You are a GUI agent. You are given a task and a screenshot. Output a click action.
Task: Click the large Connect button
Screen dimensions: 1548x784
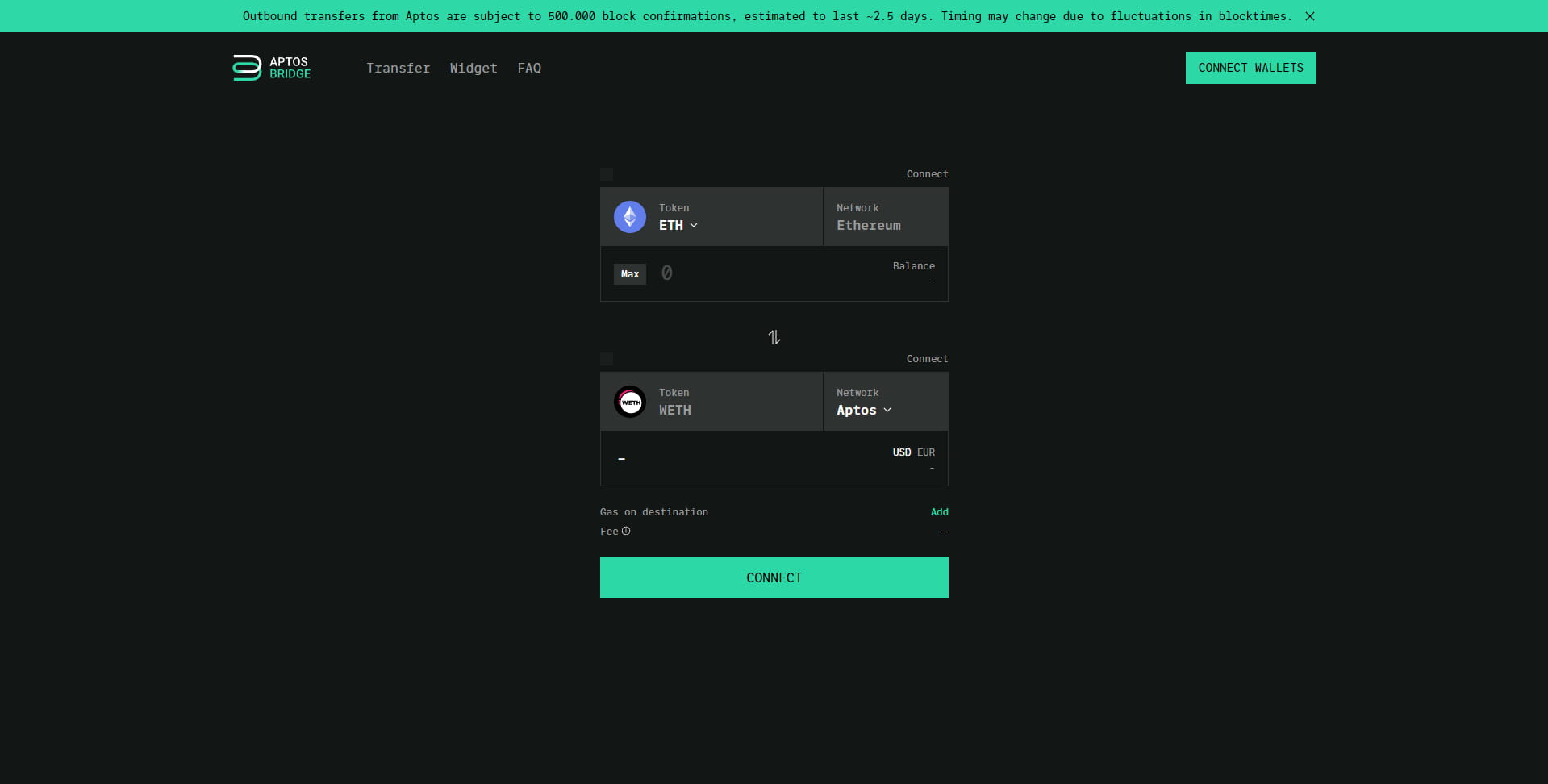click(x=774, y=578)
